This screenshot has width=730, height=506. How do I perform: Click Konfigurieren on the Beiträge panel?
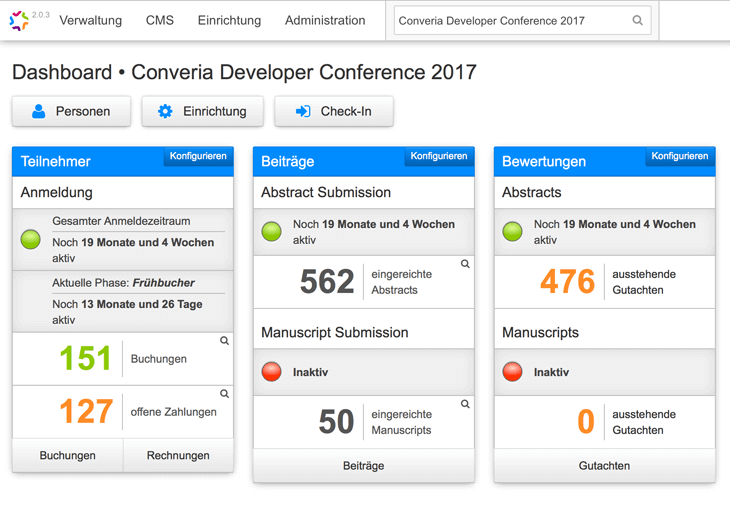click(x=439, y=156)
